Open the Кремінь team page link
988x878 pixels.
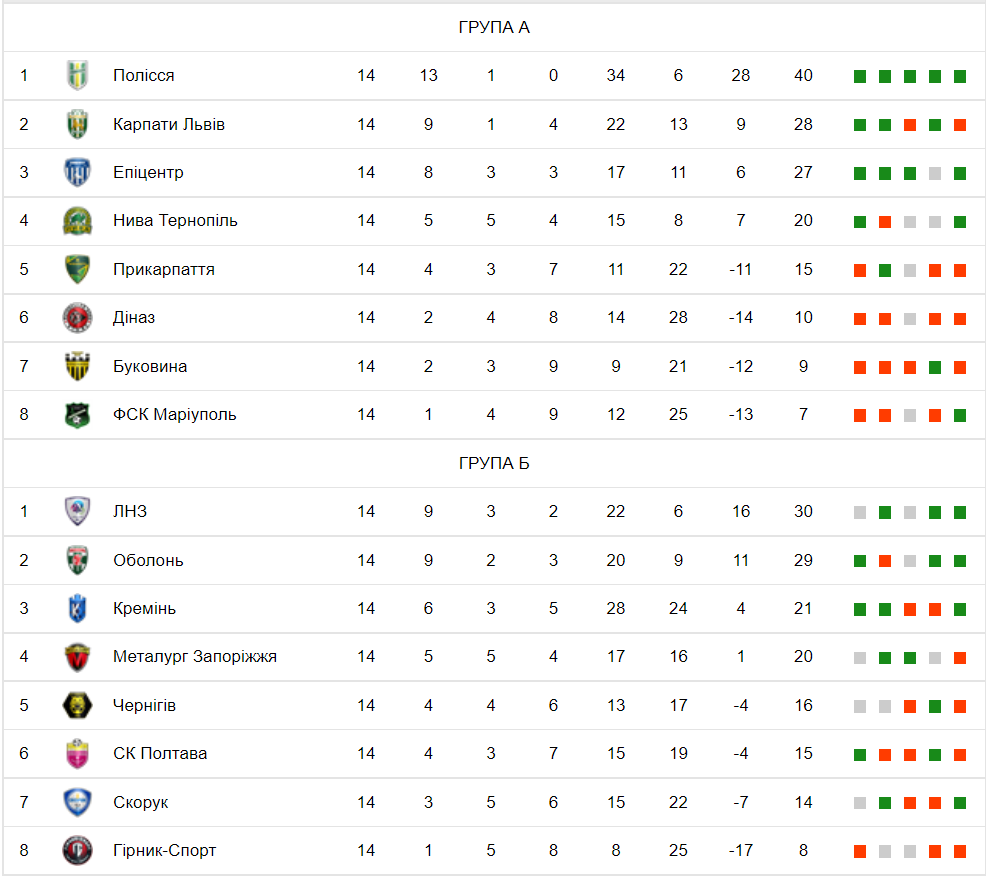pyautogui.click(x=144, y=608)
